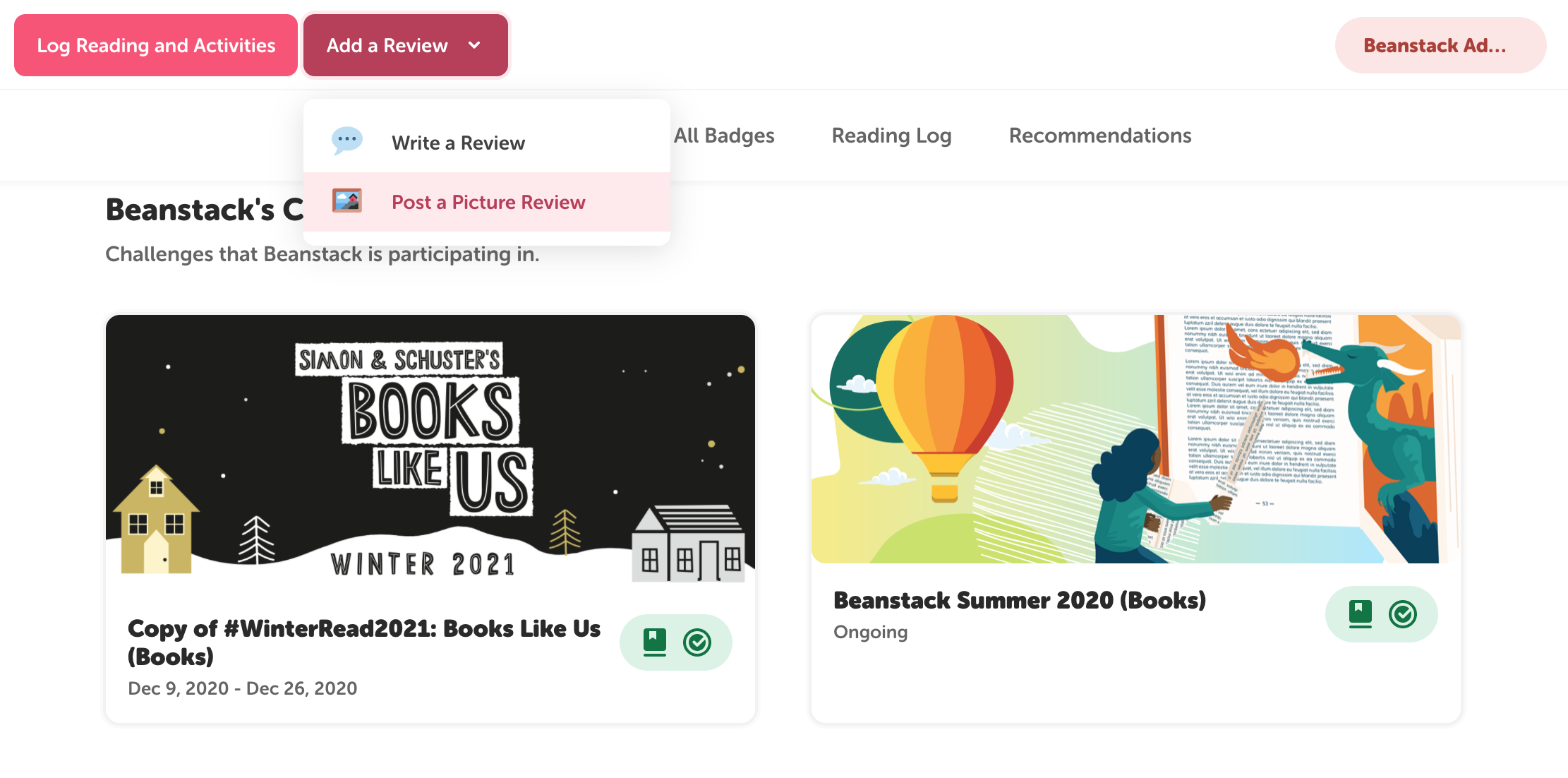Open Copy of #WinterRead2021 Books Like Us title
Screen dimensions: 1568x778
363,642
